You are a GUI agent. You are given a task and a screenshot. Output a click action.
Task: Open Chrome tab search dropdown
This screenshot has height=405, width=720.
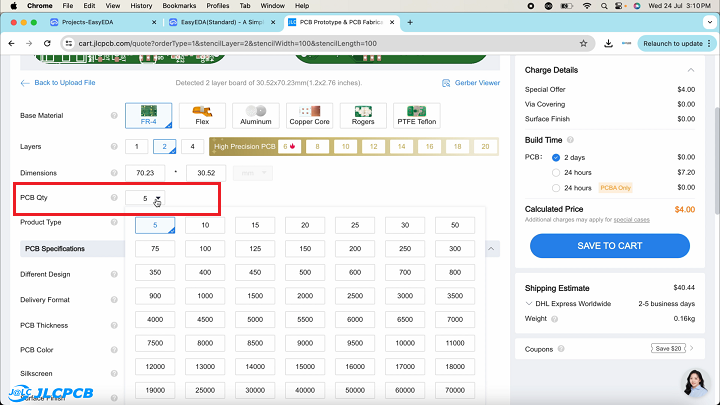coord(710,22)
